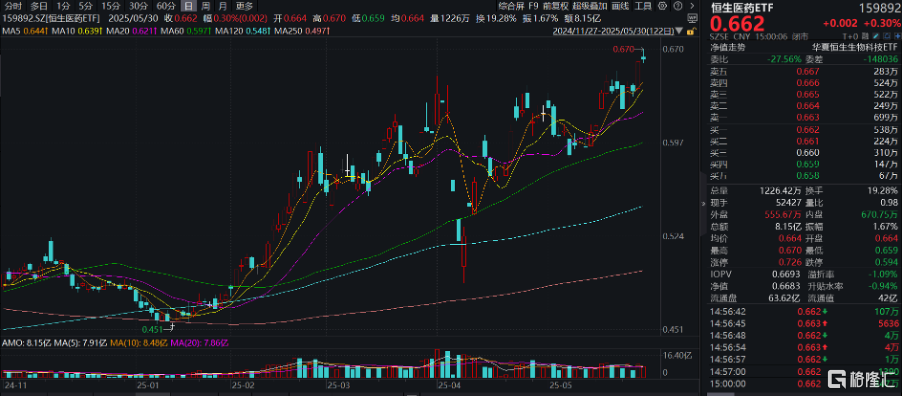Click the 0.670 high price marker

[624, 50]
